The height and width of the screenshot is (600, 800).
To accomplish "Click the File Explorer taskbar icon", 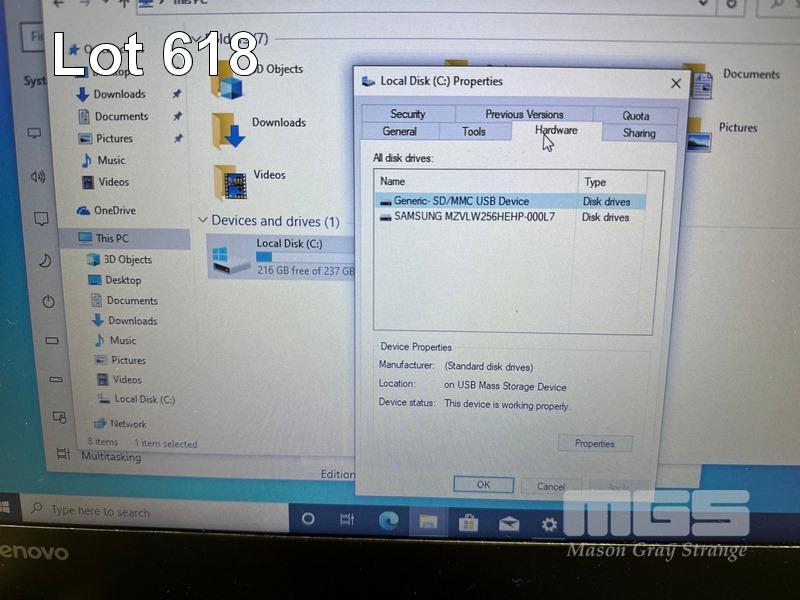I will pyautogui.click(x=427, y=521).
